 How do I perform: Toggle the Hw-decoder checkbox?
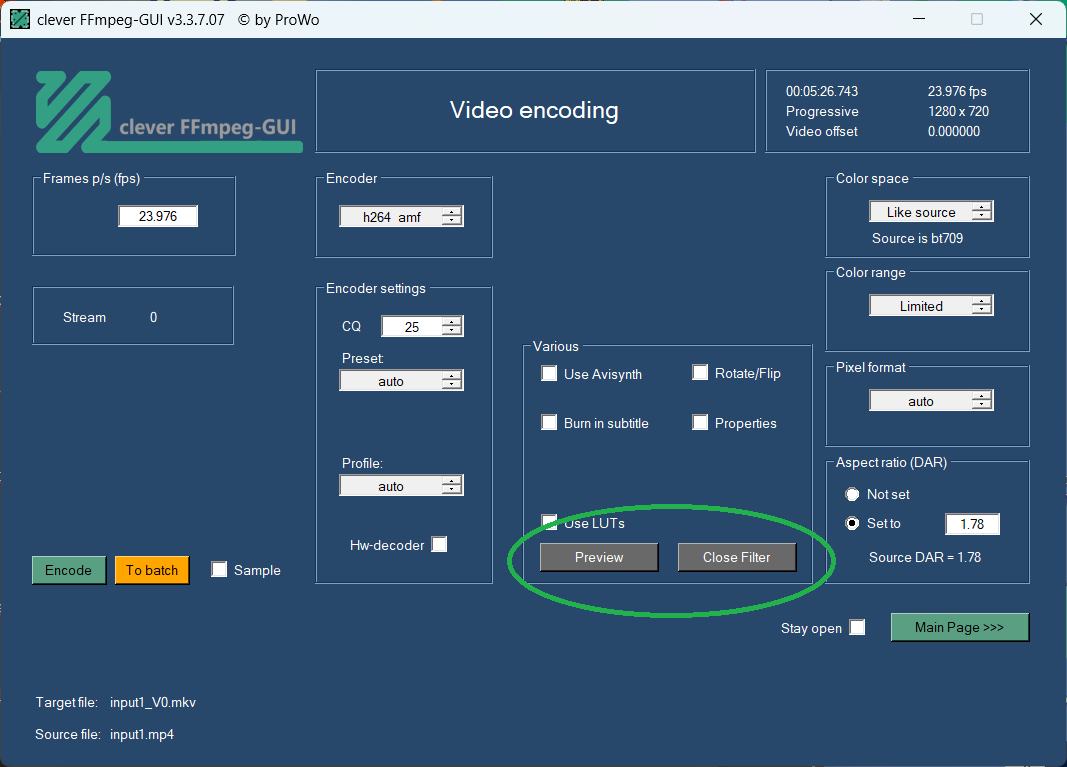click(439, 544)
